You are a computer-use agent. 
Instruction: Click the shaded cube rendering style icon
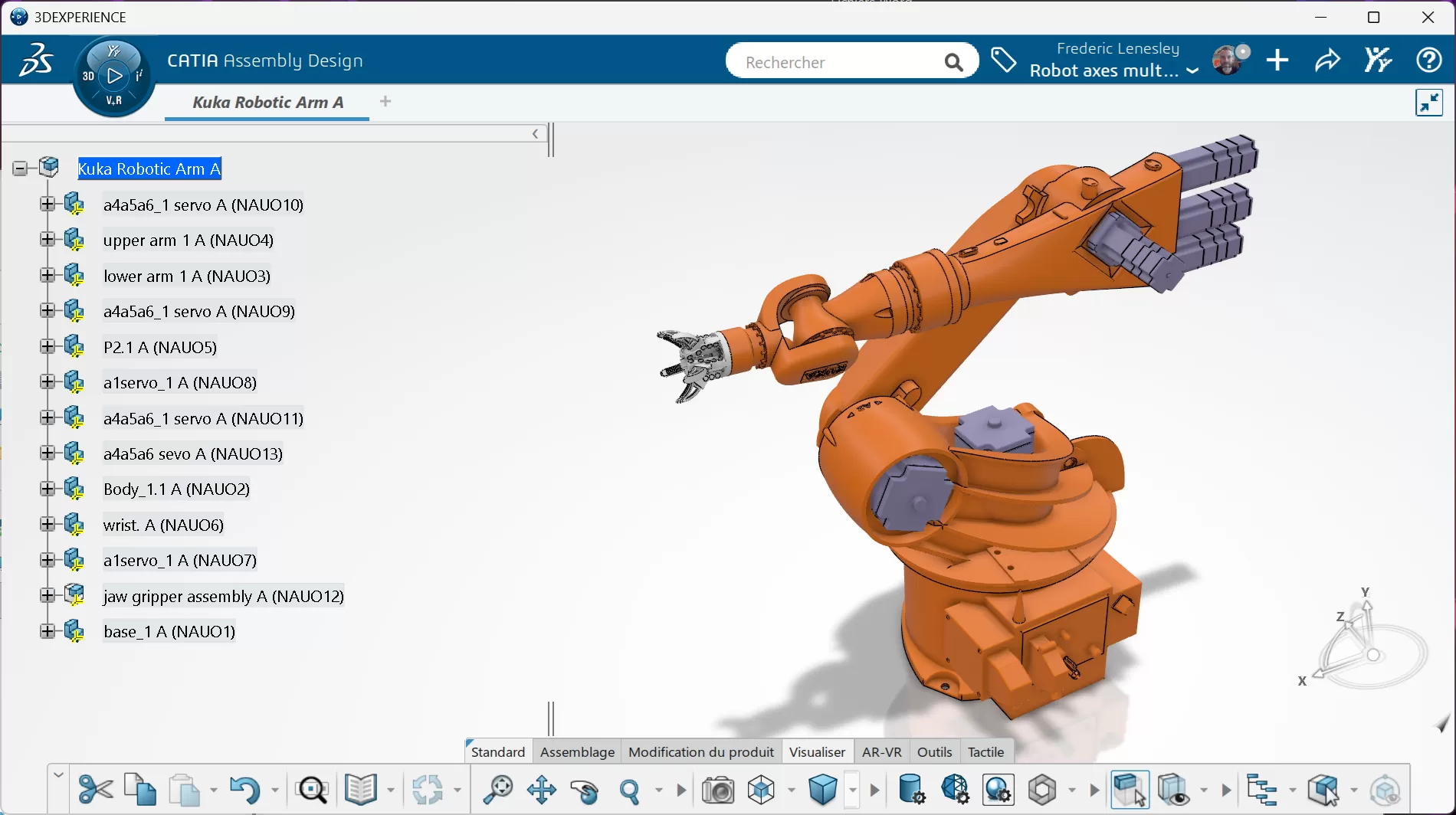(x=822, y=789)
